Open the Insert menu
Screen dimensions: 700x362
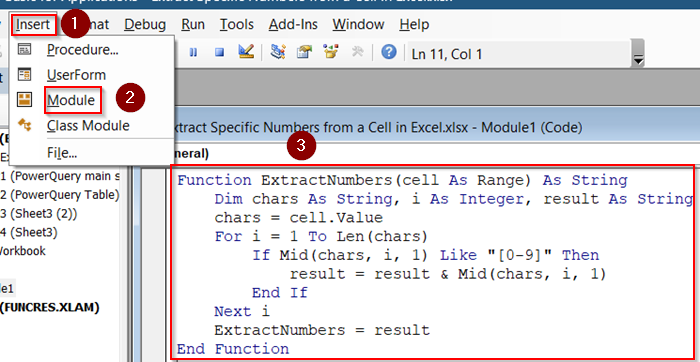point(34,24)
